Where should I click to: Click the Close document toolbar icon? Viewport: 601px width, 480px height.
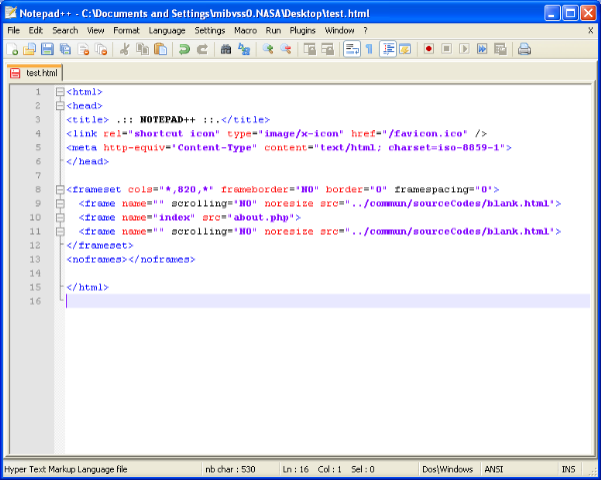click(84, 49)
